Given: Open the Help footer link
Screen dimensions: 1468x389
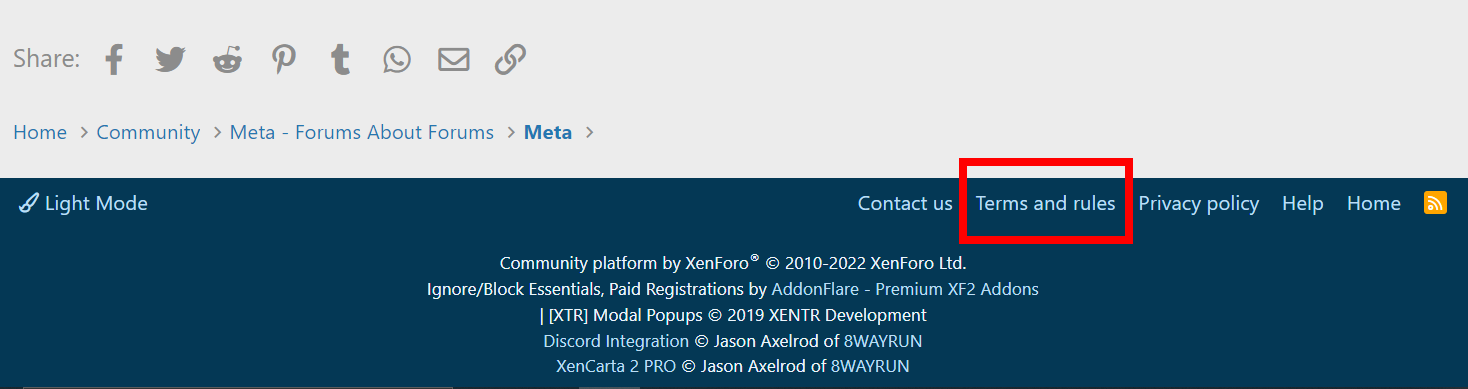Looking at the screenshot, I should 1302,203.
